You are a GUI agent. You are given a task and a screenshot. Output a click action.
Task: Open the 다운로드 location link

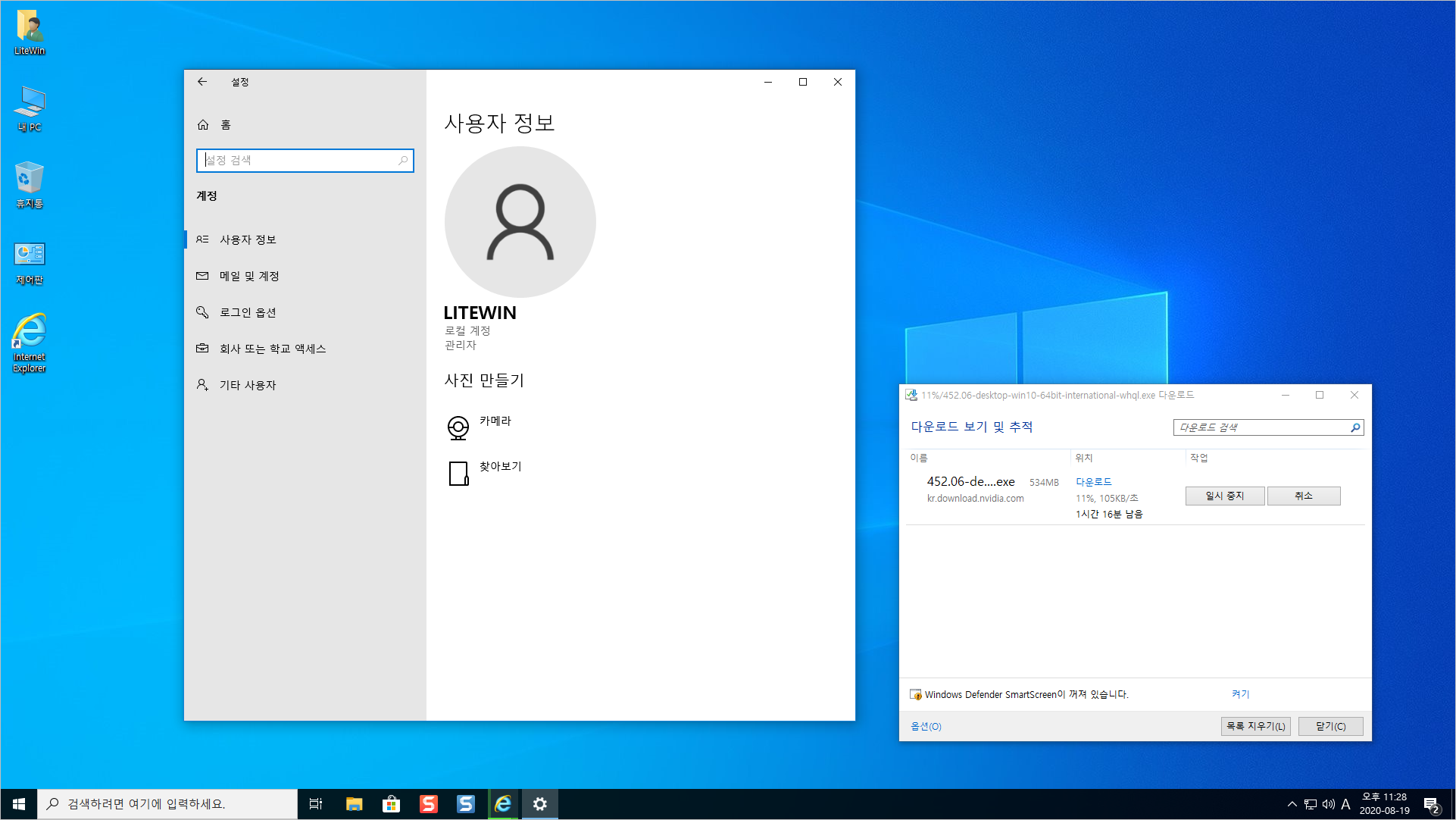(1094, 482)
